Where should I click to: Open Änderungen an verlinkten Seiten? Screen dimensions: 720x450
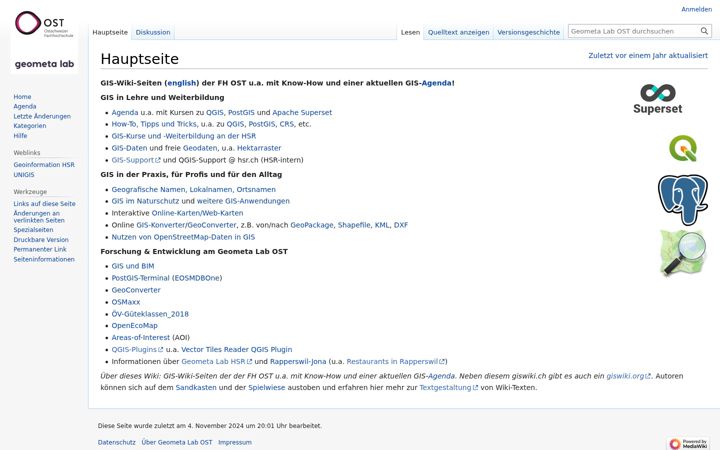point(39,217)
